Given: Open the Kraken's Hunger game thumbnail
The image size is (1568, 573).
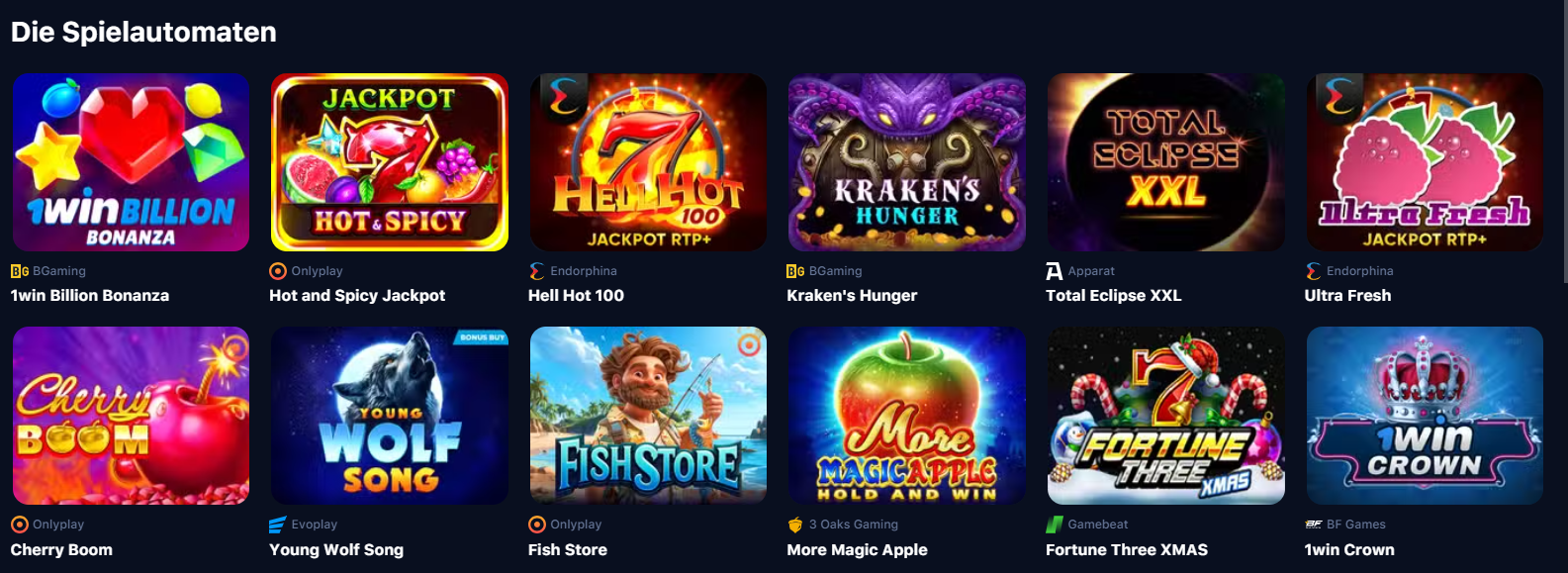Looking at the screenshot, I should [x=906, y=162].
